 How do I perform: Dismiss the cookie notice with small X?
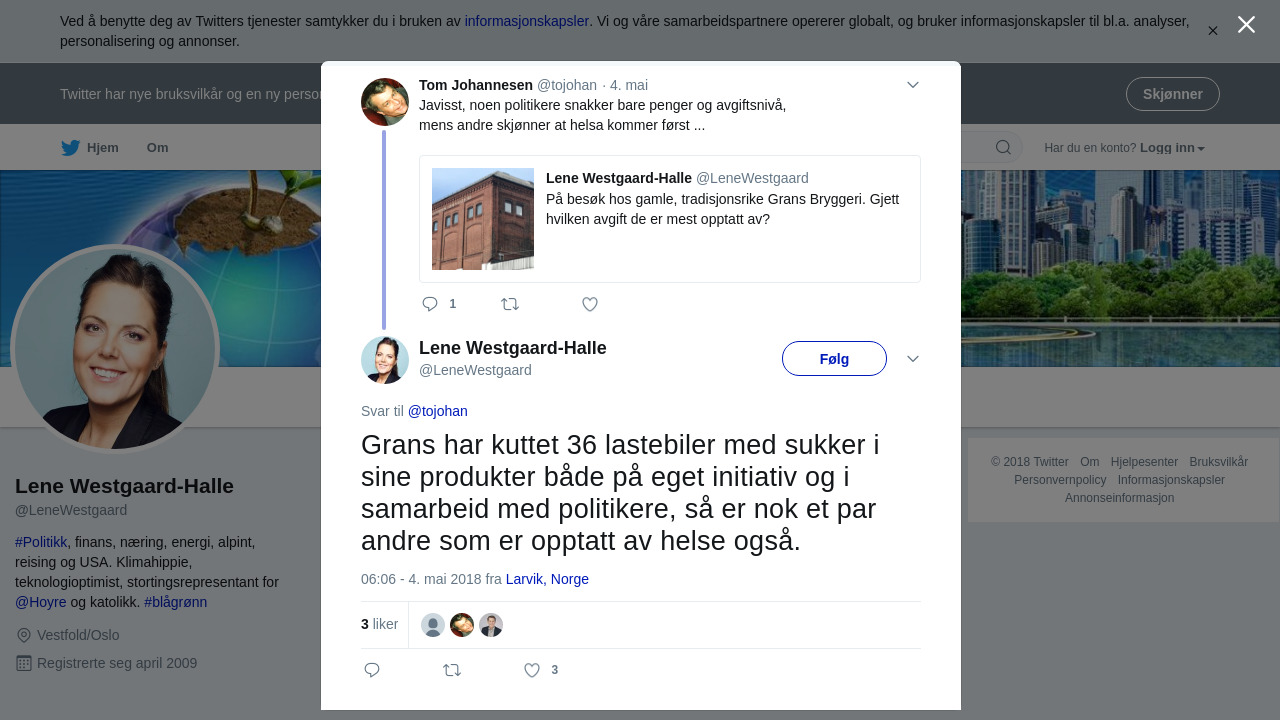point(1213,31)
